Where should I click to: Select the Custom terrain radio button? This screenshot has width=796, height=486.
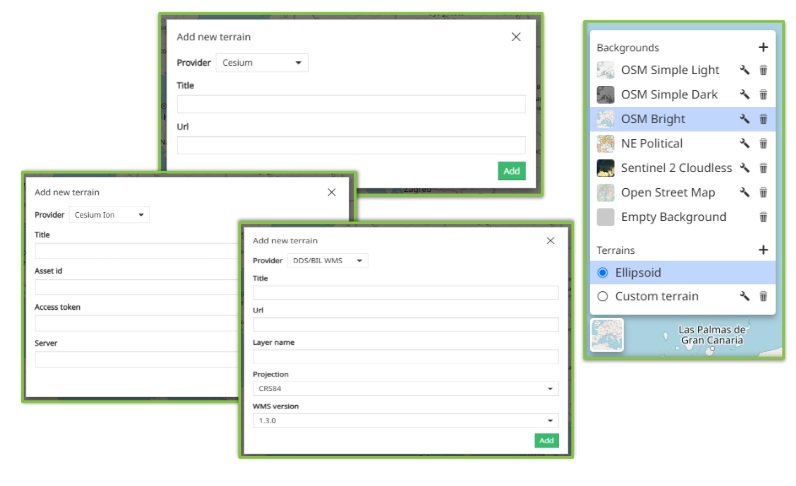(x=603, y=296)
